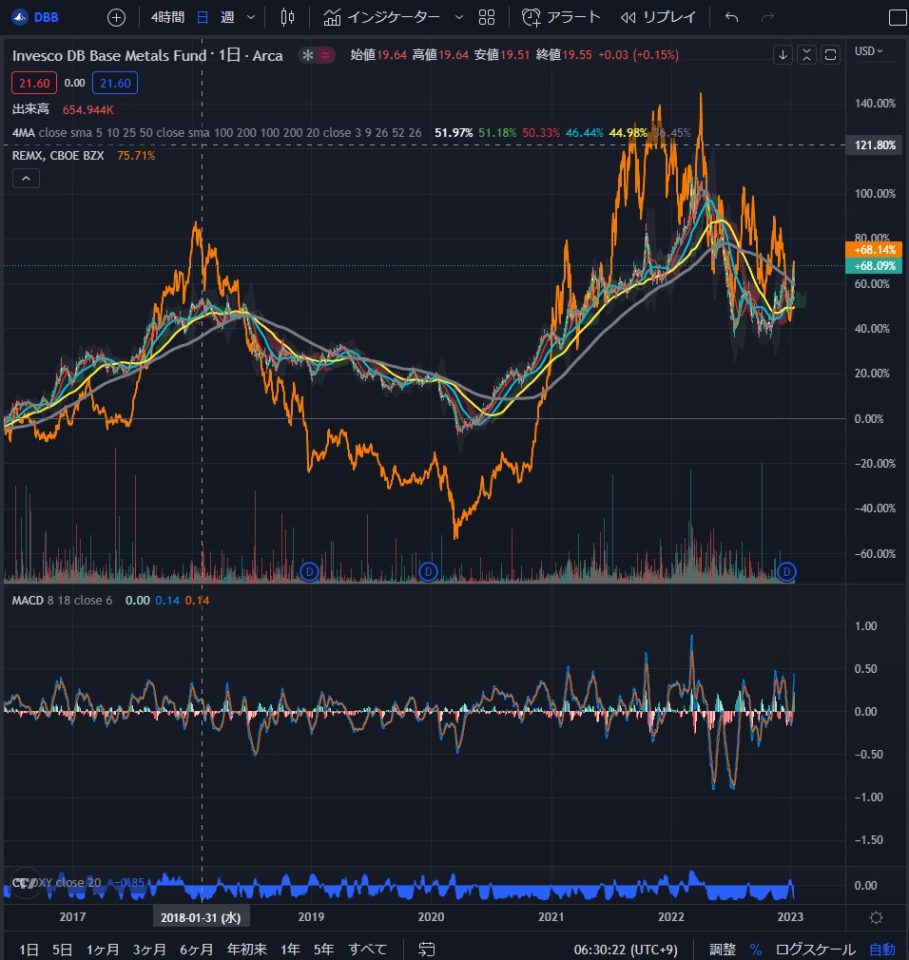Click the blue 21.60 buy button
909x960 pixels.
click(115, 83)
